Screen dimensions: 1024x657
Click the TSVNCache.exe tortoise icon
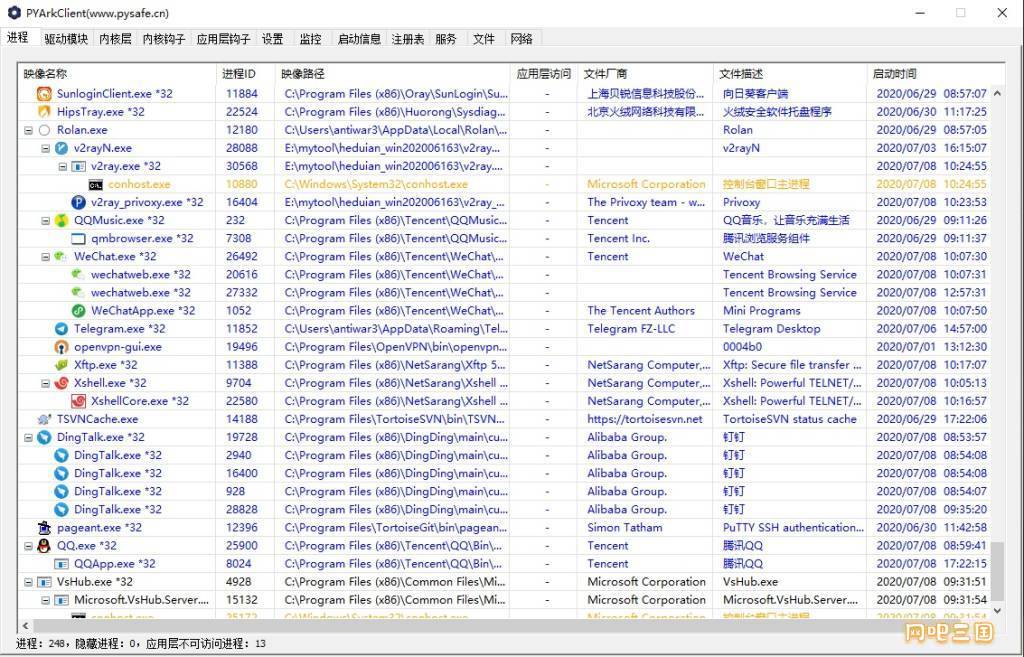coord(44,419)
